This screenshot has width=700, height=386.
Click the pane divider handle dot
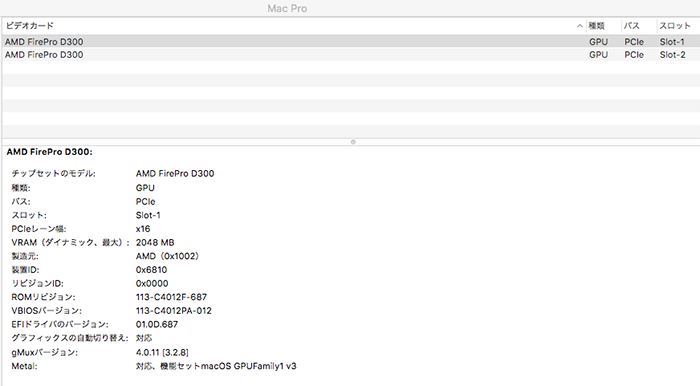coord(353,142)
